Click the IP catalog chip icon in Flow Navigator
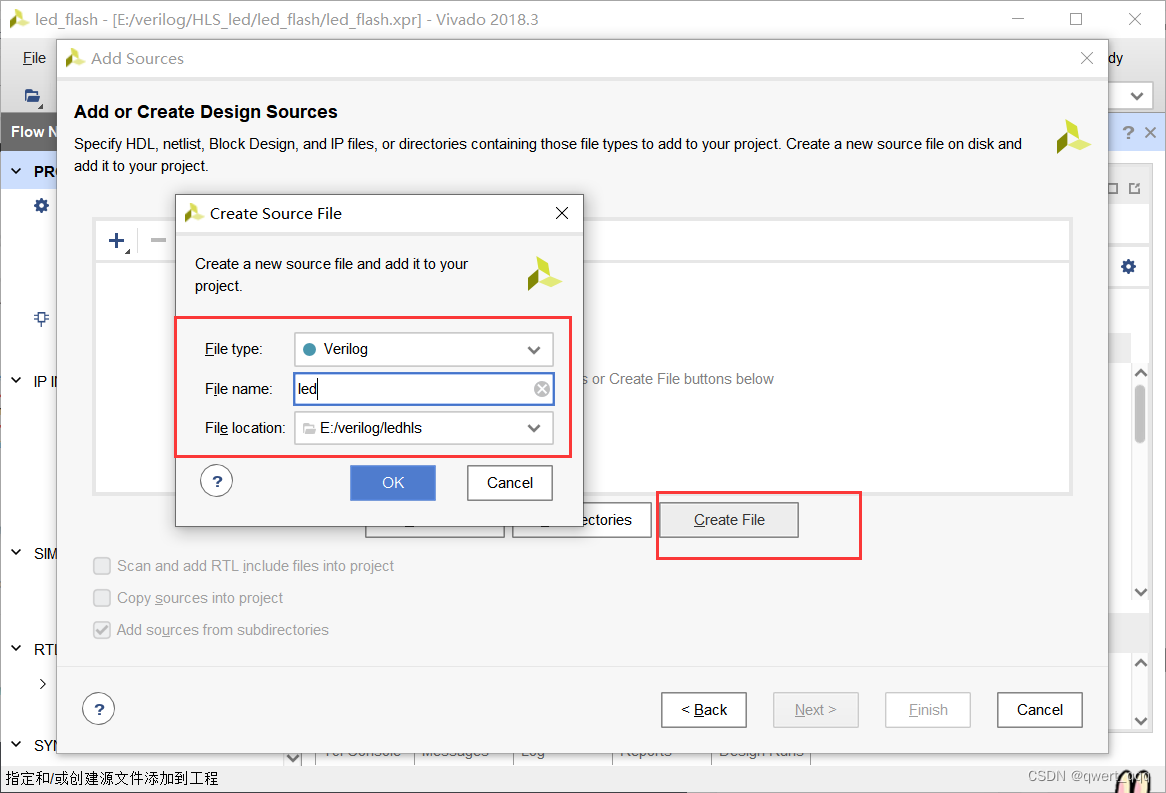Image resolution: width=1166 pixels, height=793 pixels. tap(42, 318)
